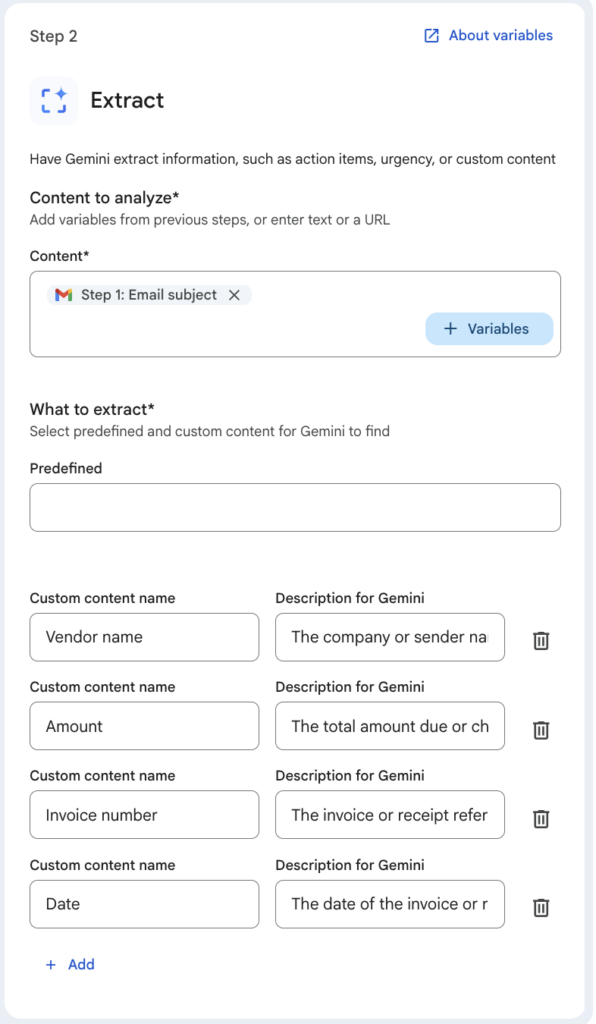
Task: Remove the Step 1: Email subject chip
Action: point(234,294)
